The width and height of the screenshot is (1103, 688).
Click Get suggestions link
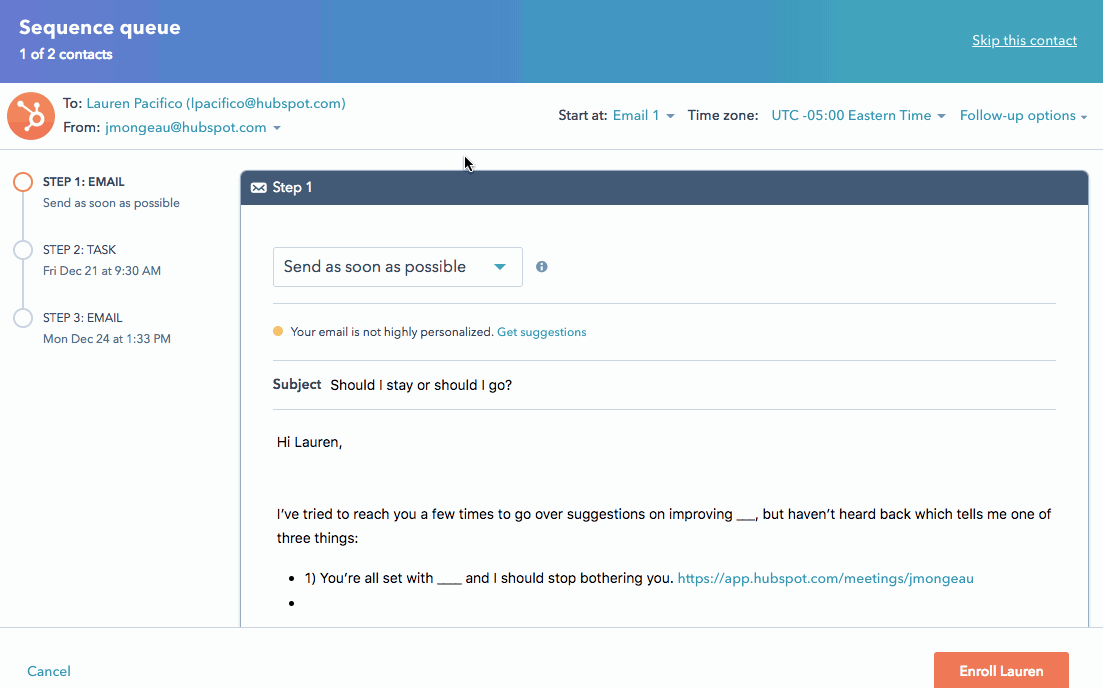542,332
